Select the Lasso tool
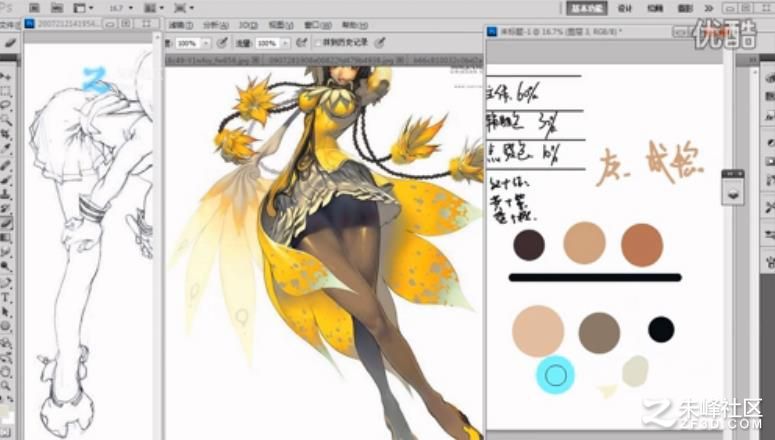This screenshot has width=775, height=440. point(6,105)
